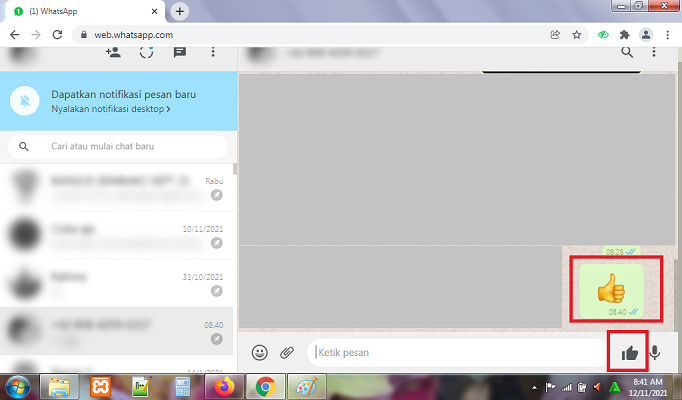
Task: Open the chat header three-dot menu
Action: pyautogui.click(x=654, y=52)
